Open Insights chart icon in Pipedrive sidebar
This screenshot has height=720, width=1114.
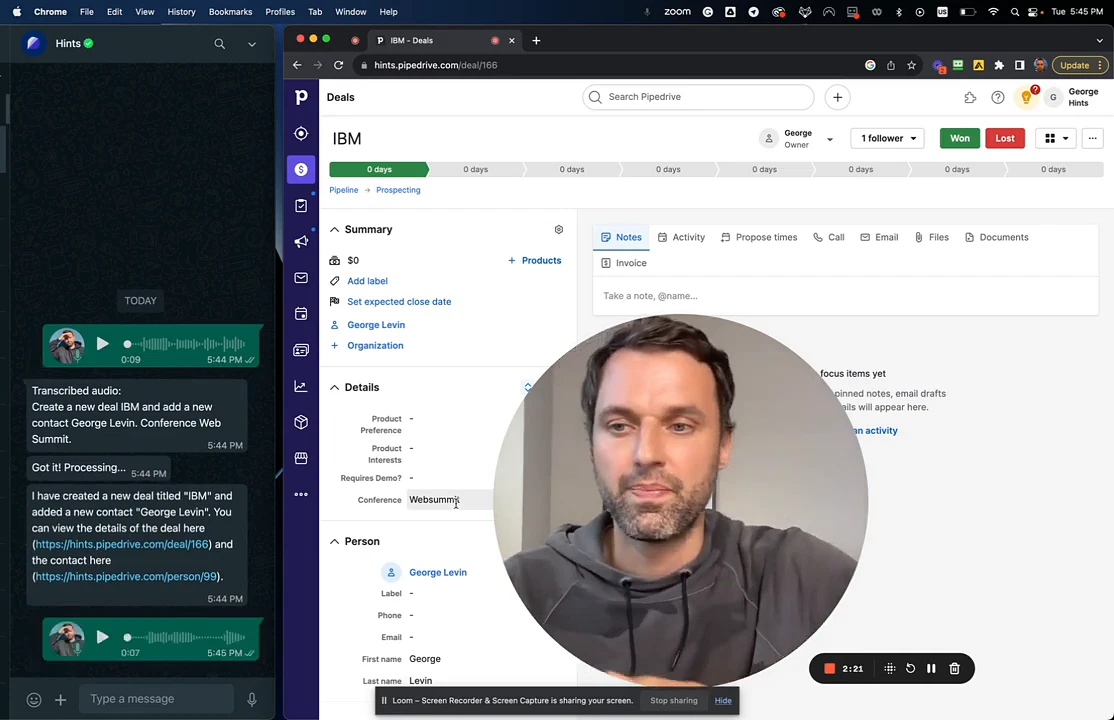(x=301, y=386)
